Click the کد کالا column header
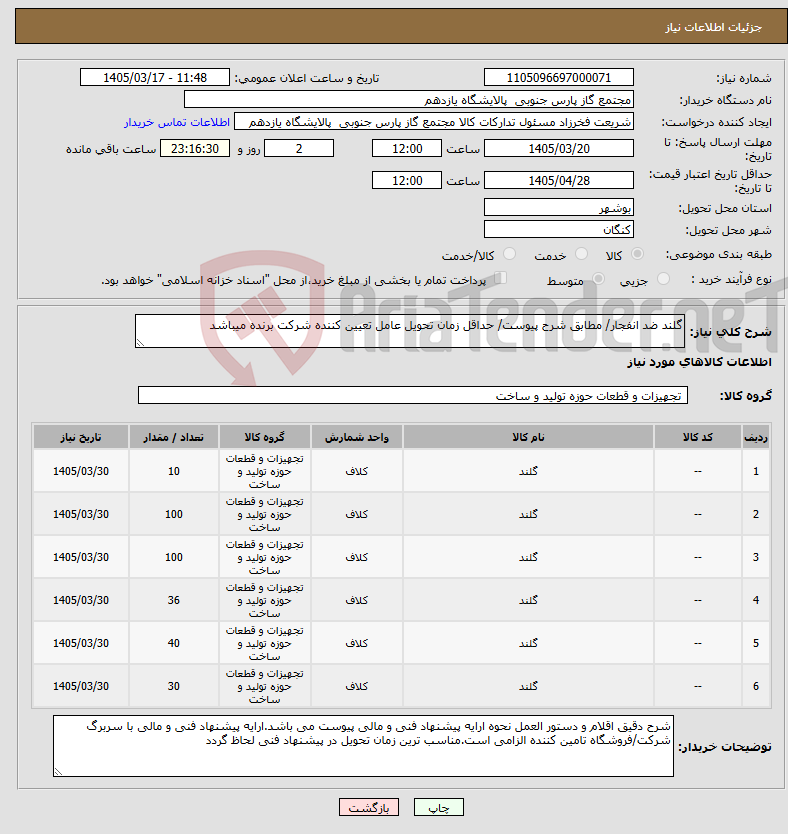Image resolution: width=788 pixels, height=834 pixels. click(x=698, y=437)
